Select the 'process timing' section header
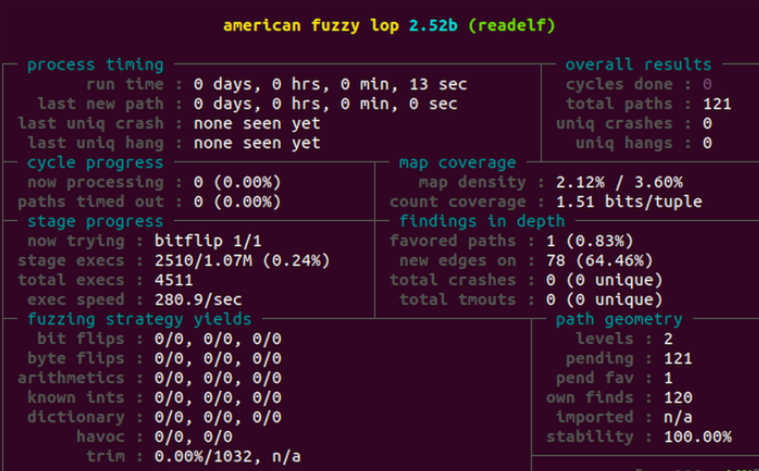This screenshot has height=471, width=759. tap(95, 65)
